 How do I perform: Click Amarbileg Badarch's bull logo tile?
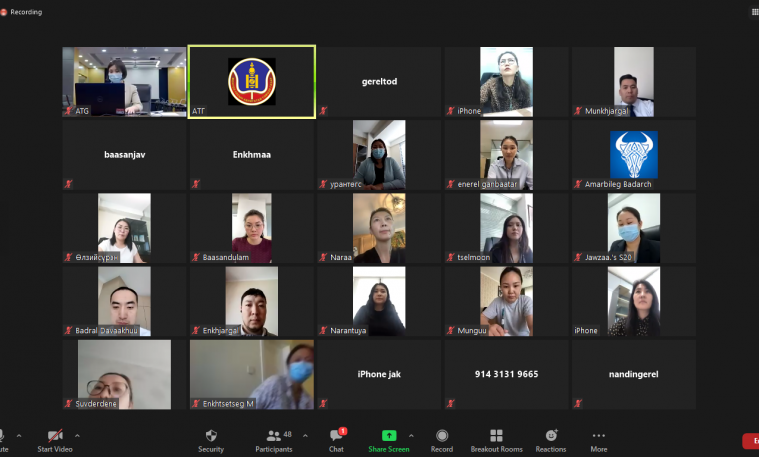633,155
